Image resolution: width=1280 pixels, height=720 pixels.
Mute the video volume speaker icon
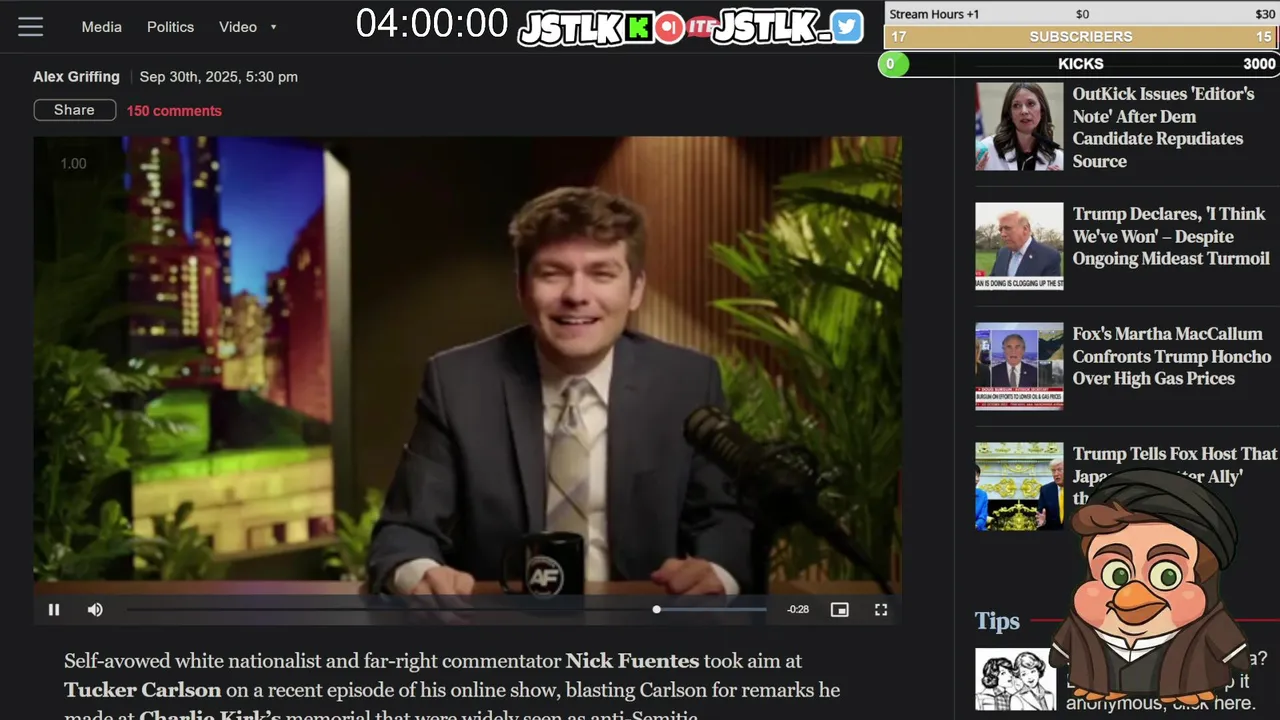95,609
